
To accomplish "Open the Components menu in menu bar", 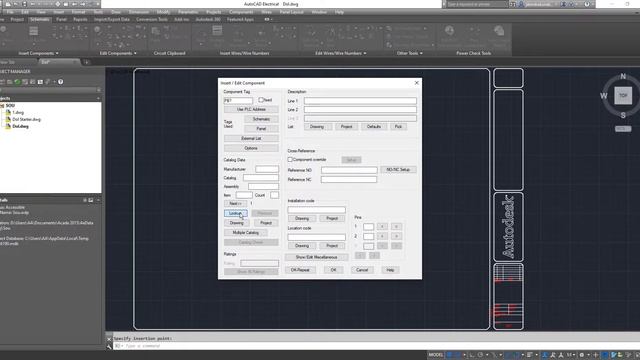I will (241, 12).
